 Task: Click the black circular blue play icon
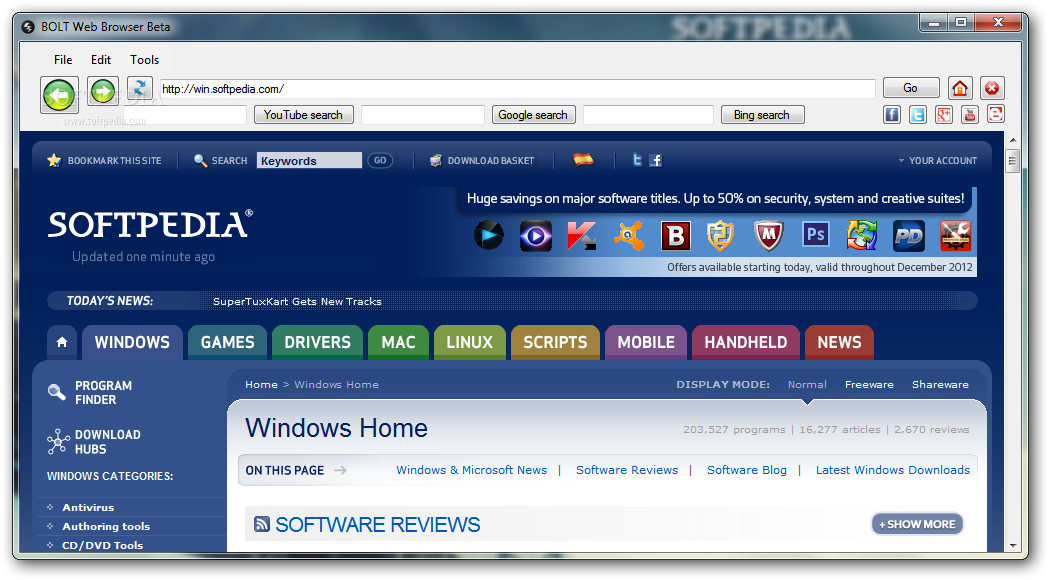(488, 235)
